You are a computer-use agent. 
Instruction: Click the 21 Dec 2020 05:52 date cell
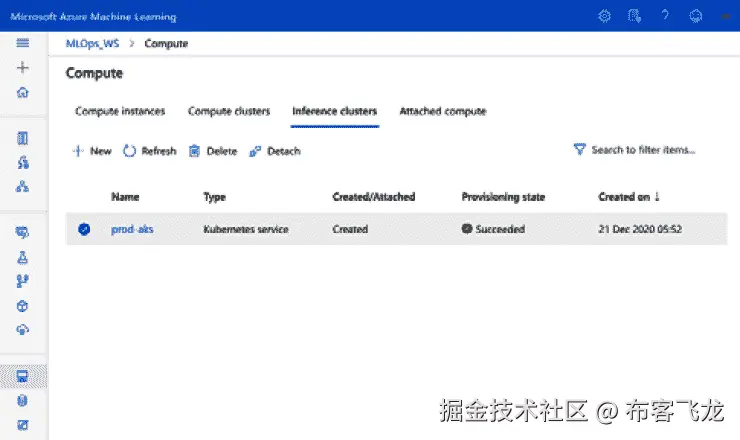tap(640, 229)
